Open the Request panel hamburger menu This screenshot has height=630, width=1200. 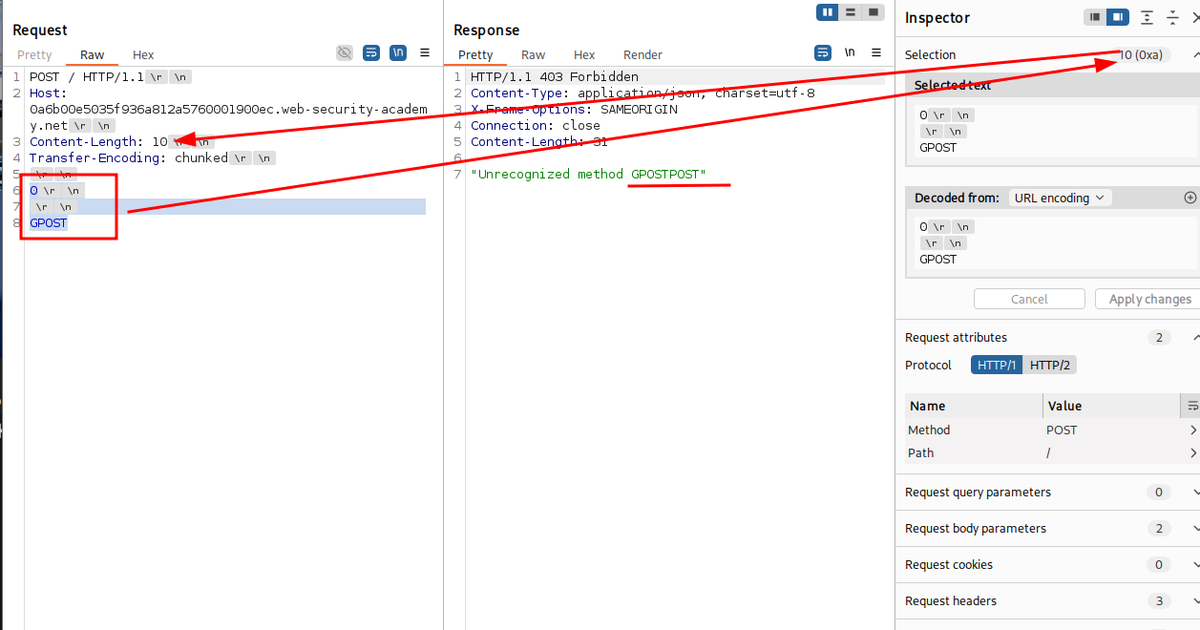425,53
